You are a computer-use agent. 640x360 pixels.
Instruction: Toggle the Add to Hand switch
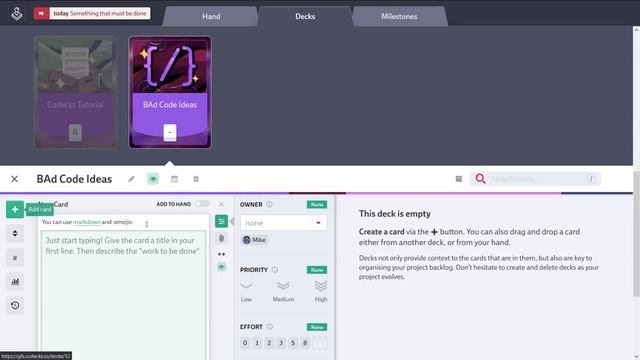pyautogui.click(x=202, y=204)
